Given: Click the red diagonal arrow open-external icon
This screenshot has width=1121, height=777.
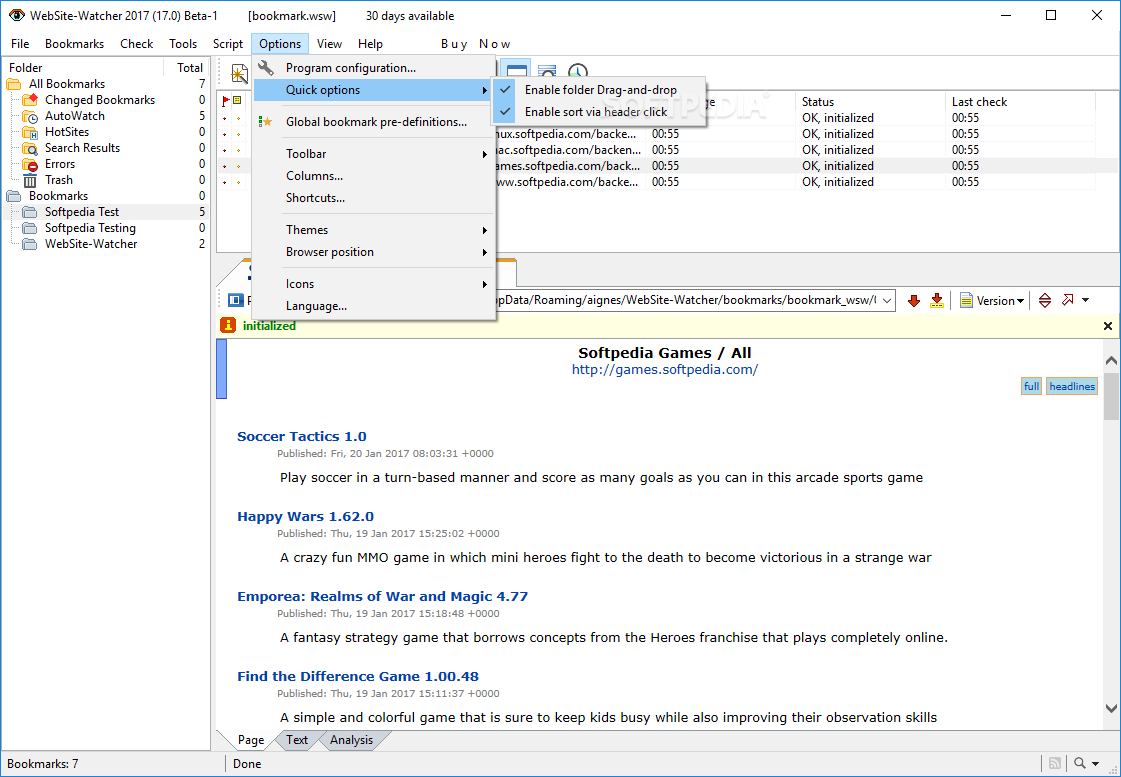Looking at the screenshot, I should tap(1068, 300).
